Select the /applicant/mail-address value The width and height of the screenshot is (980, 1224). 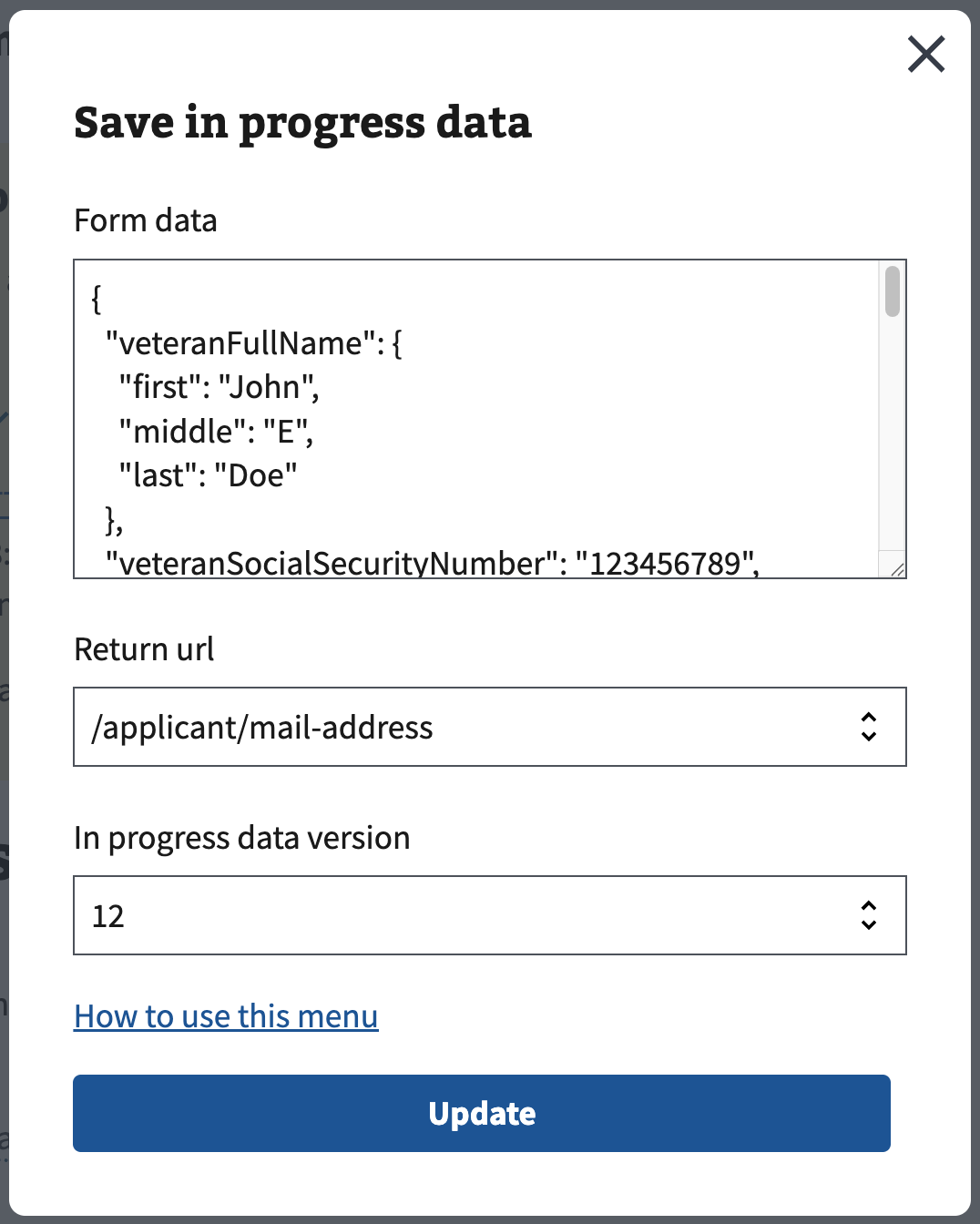(x=262, y=727)
